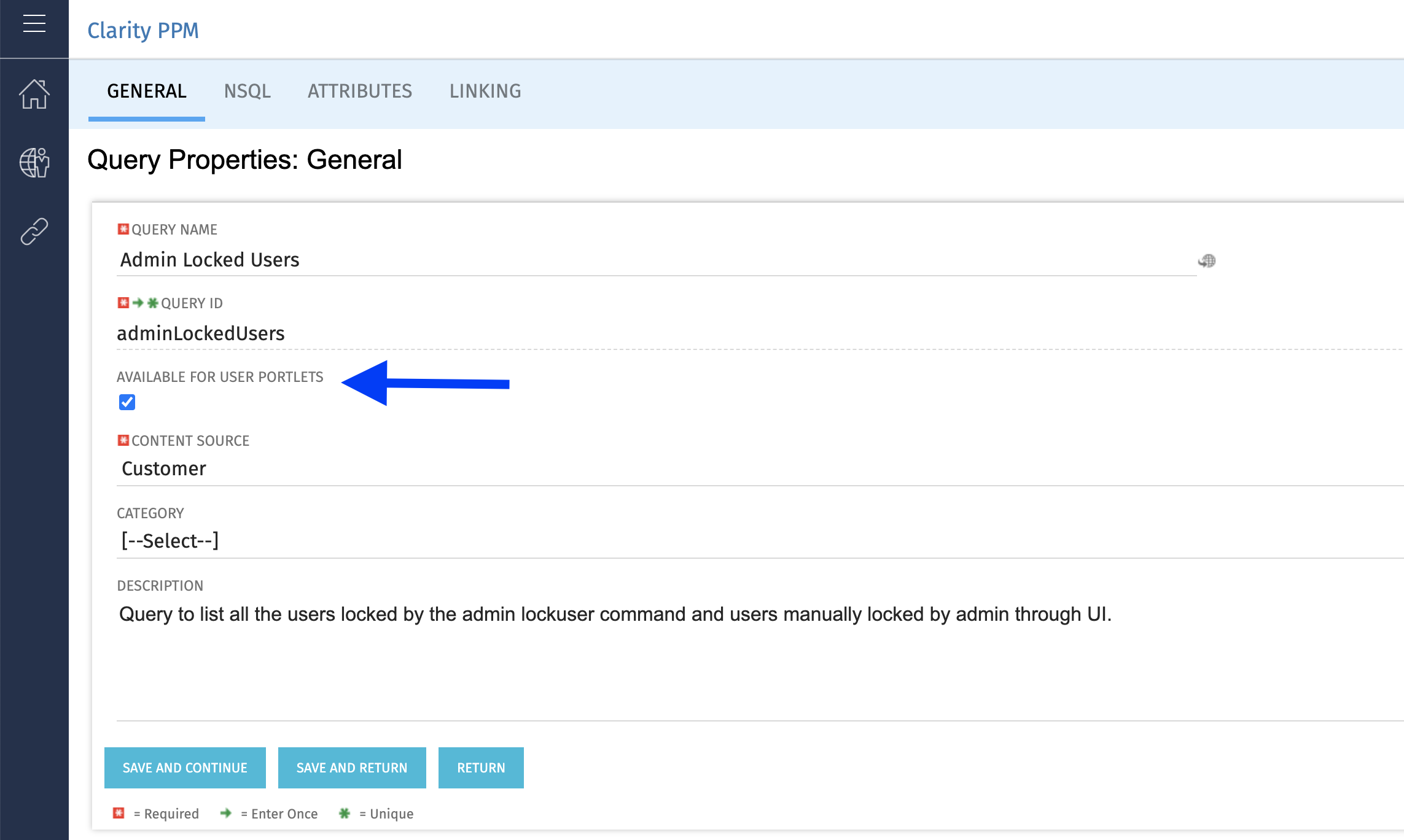This screenshot has height=840, width=1404.
Task: Select the General tab
Action: [147, 91]
